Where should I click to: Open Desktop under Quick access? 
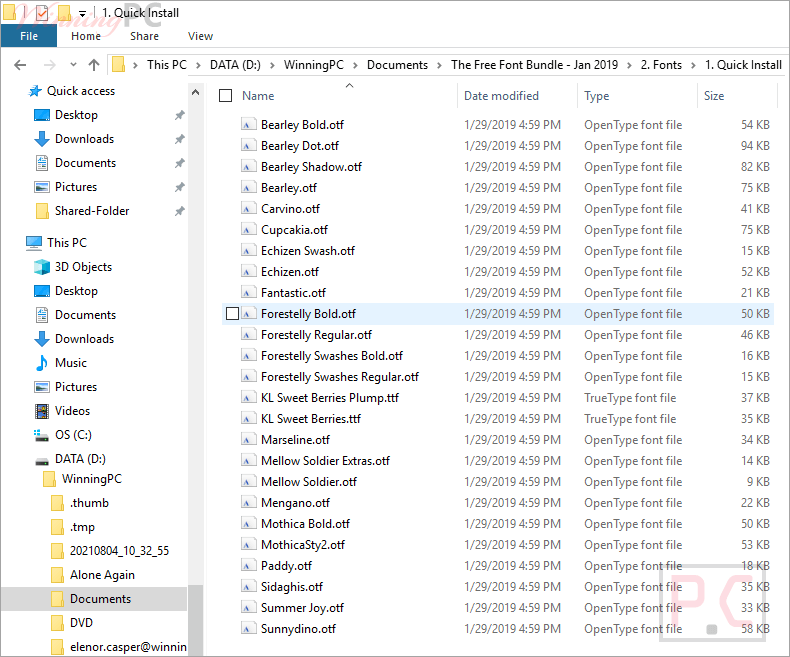76,115
